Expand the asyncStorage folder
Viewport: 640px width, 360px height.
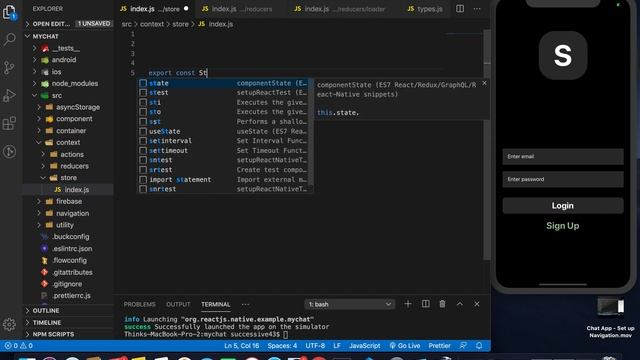68,107
